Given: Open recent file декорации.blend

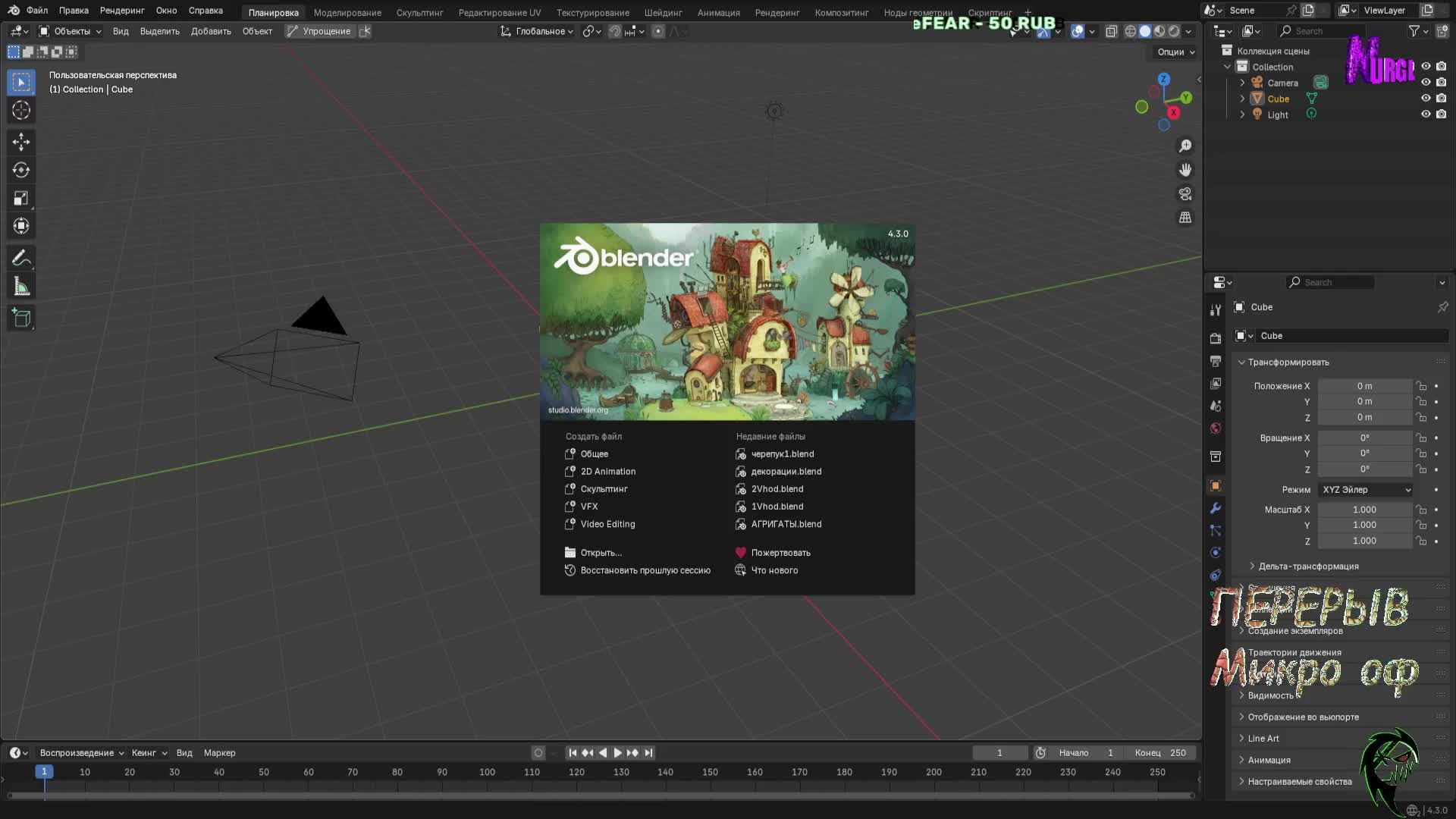Looking at the screenshot, I should click(x=786, y=472).
